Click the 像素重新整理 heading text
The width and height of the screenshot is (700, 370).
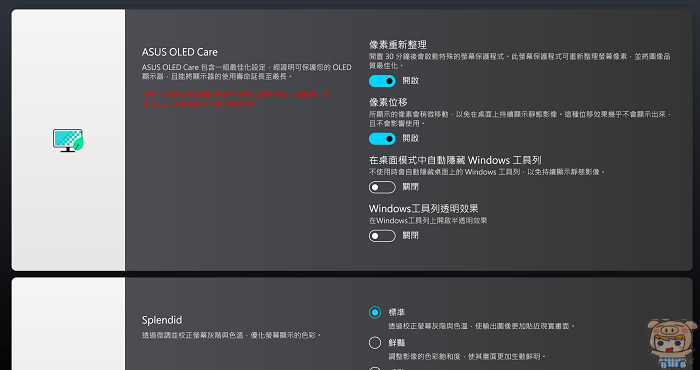tap(398, 45)
